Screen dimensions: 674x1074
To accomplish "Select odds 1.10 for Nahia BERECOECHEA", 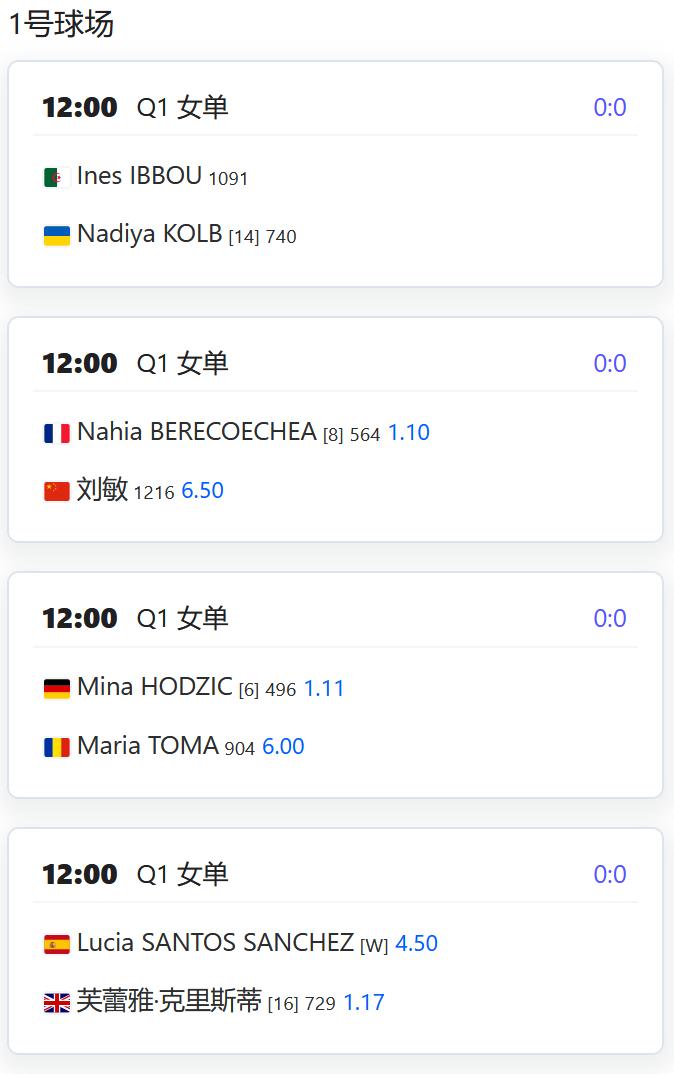I will pos(408,432).
